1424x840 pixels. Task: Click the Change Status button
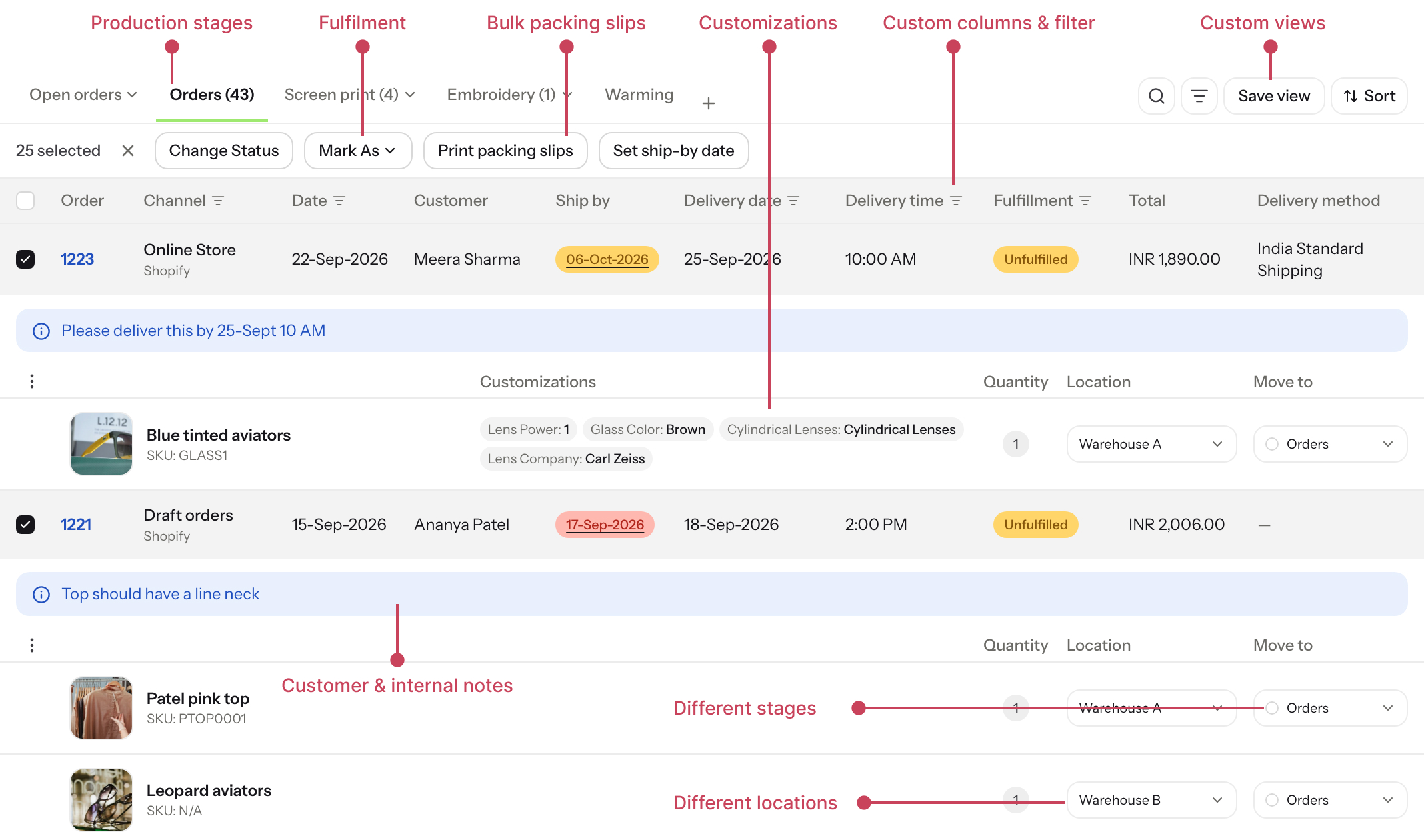(x=224, y=151)
